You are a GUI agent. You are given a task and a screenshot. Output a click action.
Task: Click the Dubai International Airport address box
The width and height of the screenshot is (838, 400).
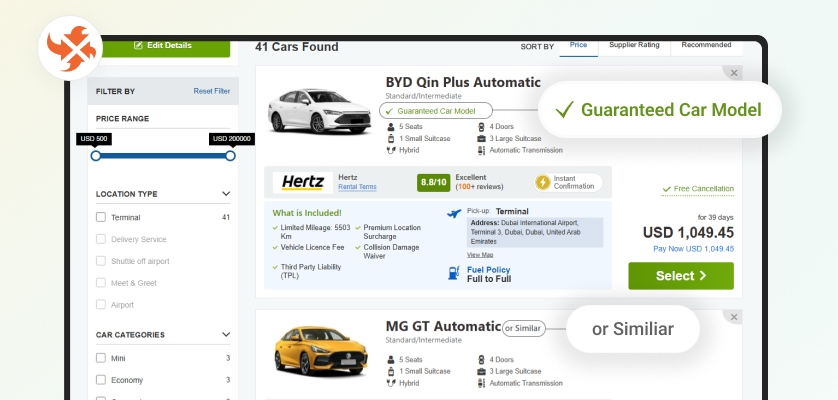(x=535, y=232)
